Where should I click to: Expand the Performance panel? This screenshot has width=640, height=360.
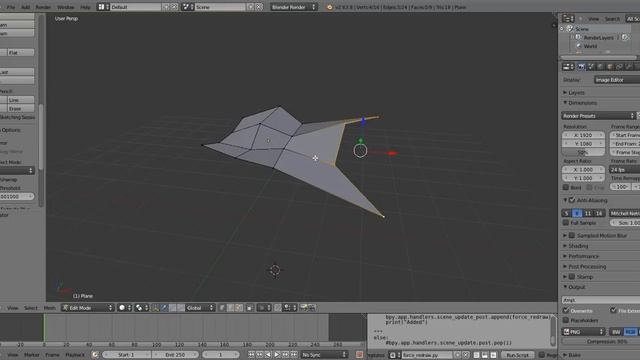(566, 256)
